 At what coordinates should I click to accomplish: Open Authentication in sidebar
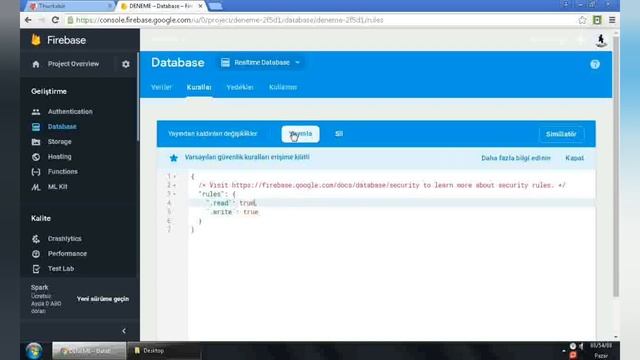pyautogui.click(x=70, y=111)
